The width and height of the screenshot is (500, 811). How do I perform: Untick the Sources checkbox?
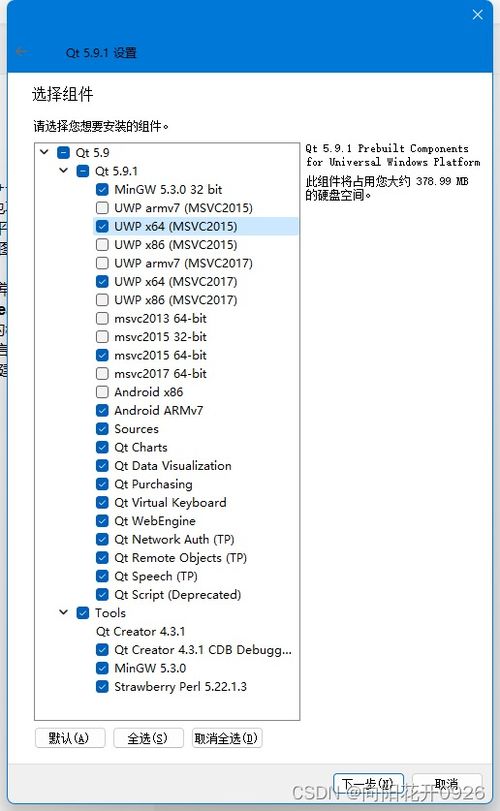pyautogui.click(x=102, y=429)
